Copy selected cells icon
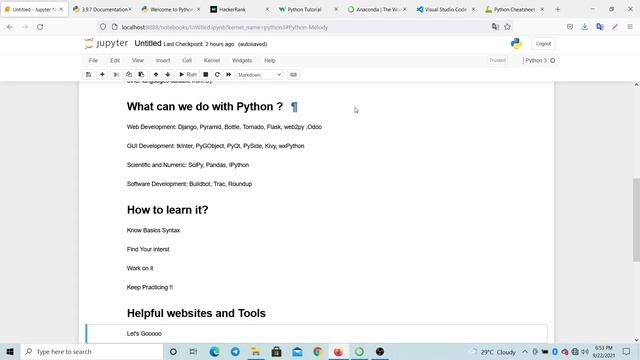The image size is (640, 360). coord(129,75)
